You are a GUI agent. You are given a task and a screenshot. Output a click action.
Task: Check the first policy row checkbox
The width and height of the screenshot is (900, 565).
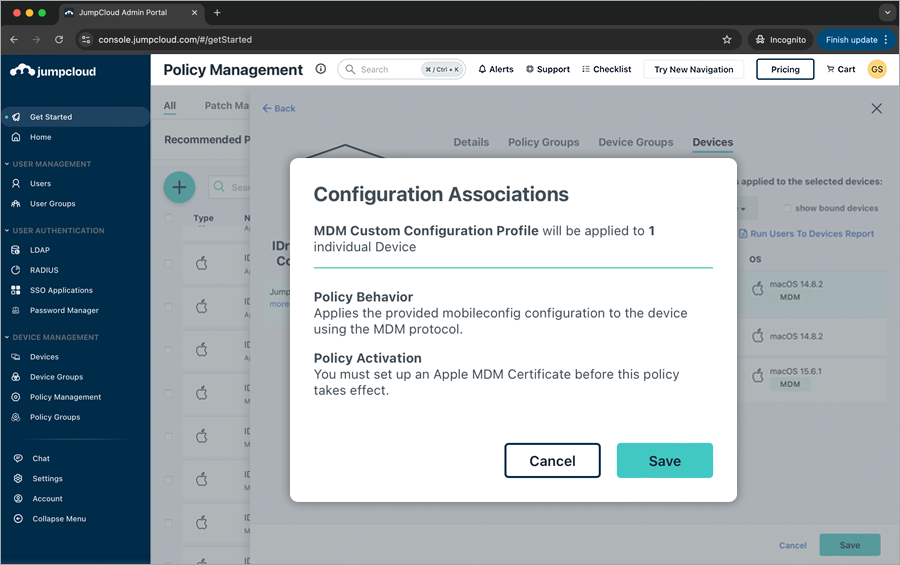[168, 264]
